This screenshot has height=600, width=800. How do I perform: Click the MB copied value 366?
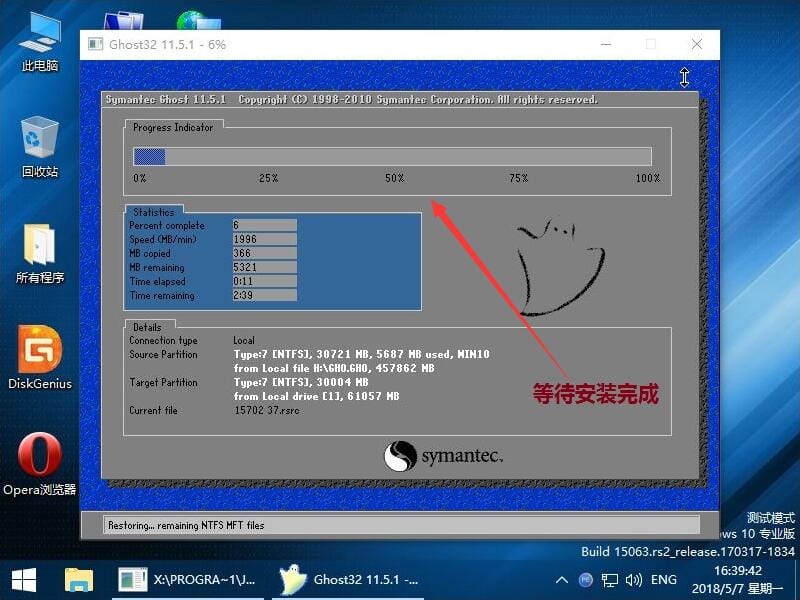pyautogui.click(x=264, y=253)
